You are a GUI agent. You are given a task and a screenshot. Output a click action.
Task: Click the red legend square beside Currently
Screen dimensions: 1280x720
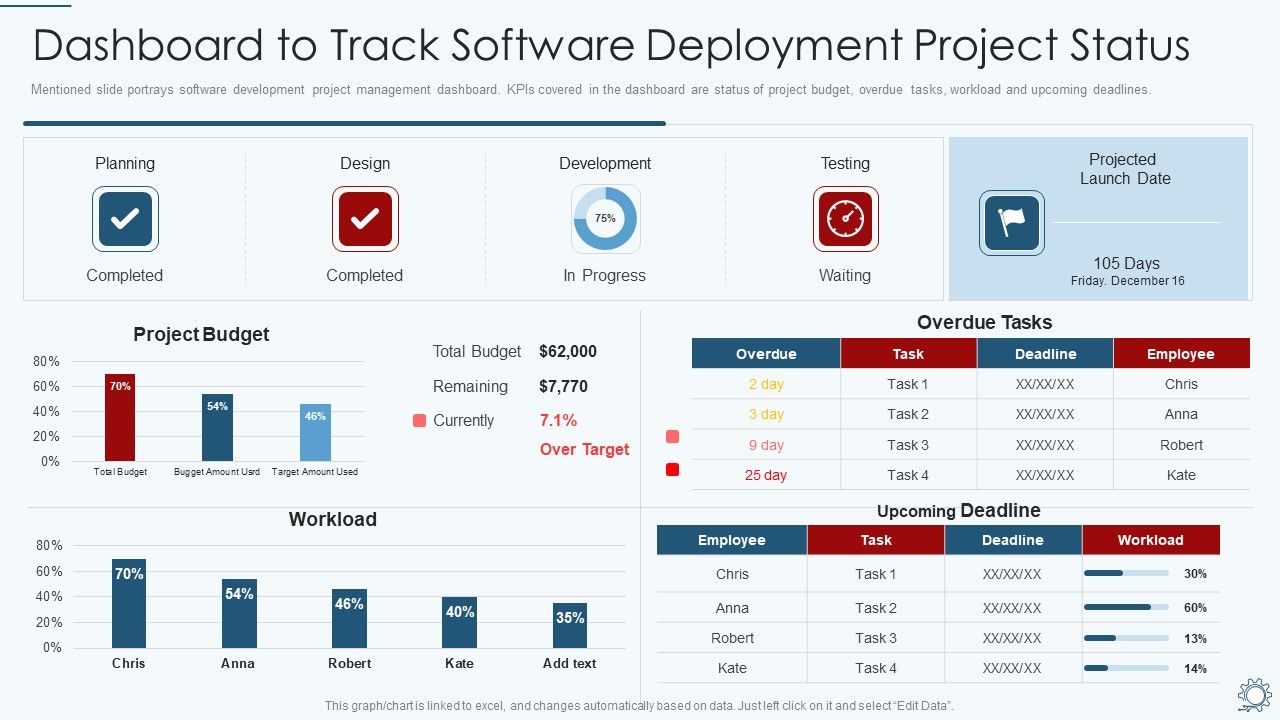pos(420,421)
